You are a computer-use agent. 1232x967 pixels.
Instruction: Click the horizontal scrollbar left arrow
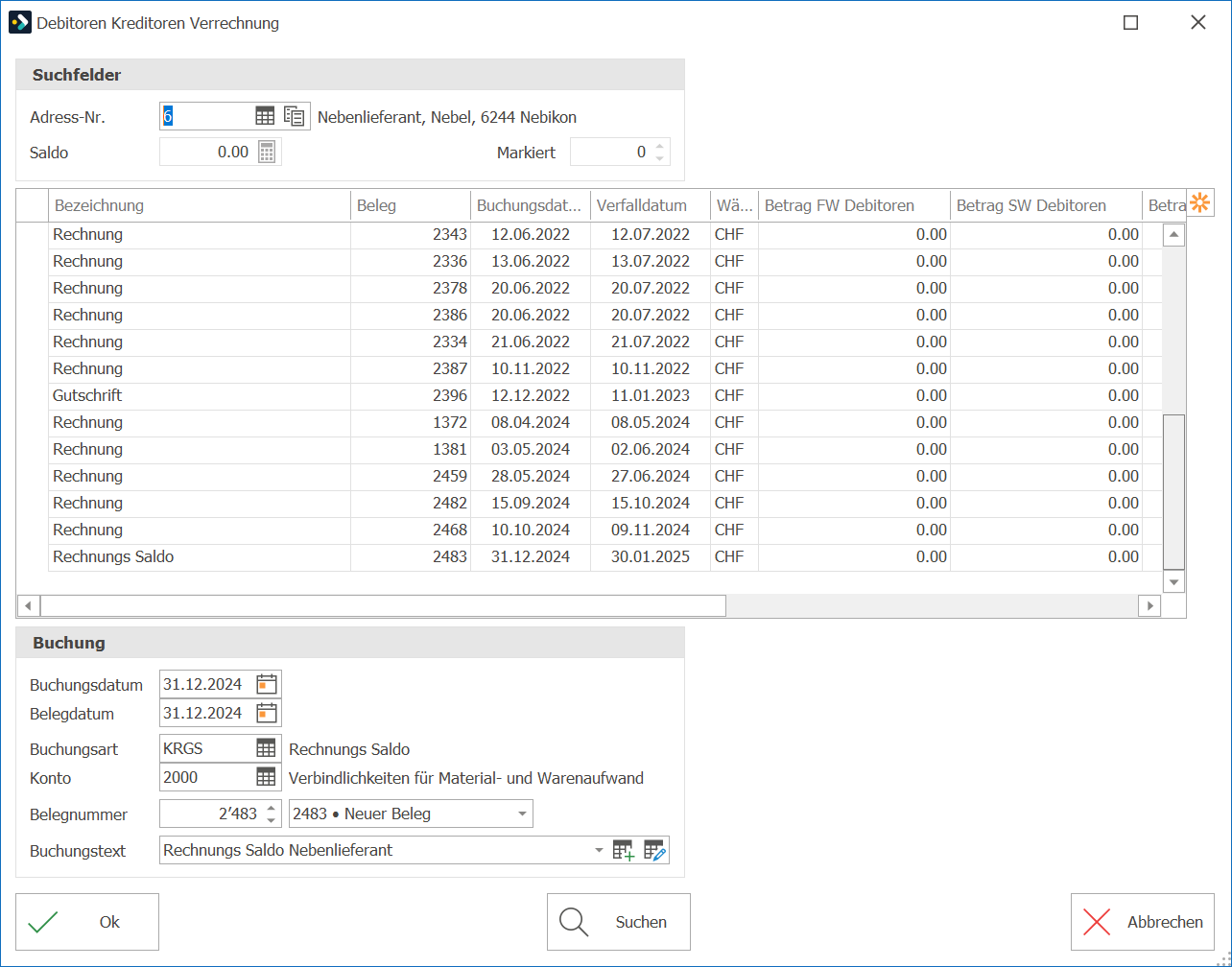click(x=28, y=605)
